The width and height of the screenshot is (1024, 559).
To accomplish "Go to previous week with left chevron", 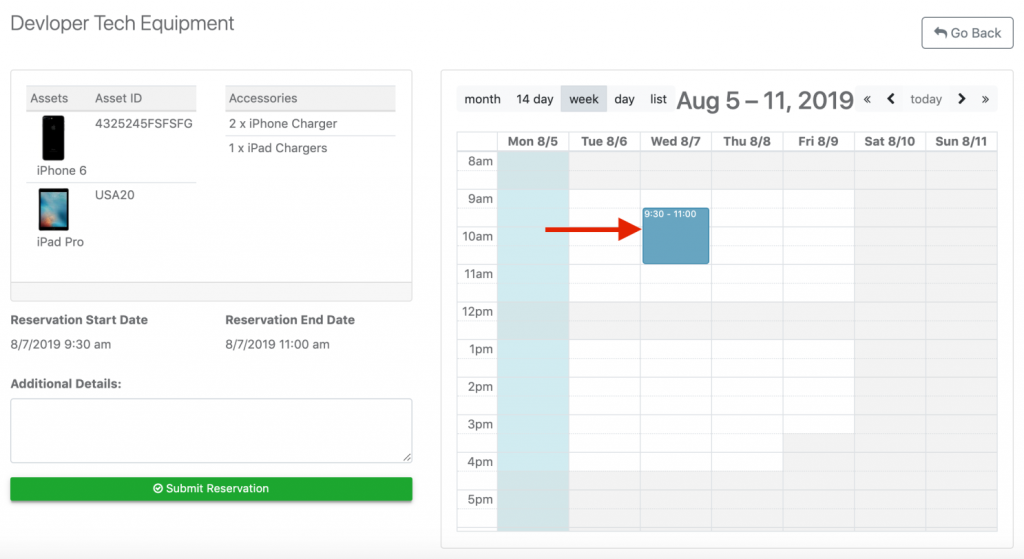I will [x=890, y=99].
